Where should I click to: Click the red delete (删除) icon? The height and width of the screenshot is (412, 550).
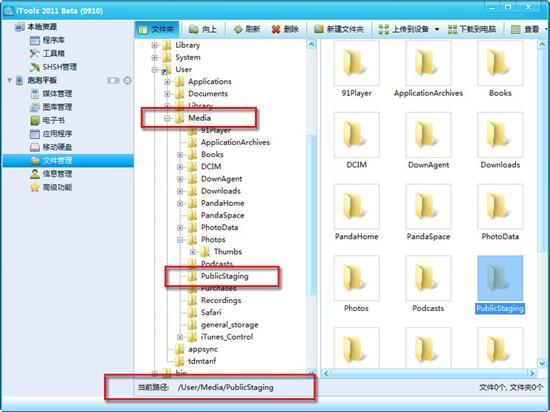pyautogui.click(x=276, y=29)
